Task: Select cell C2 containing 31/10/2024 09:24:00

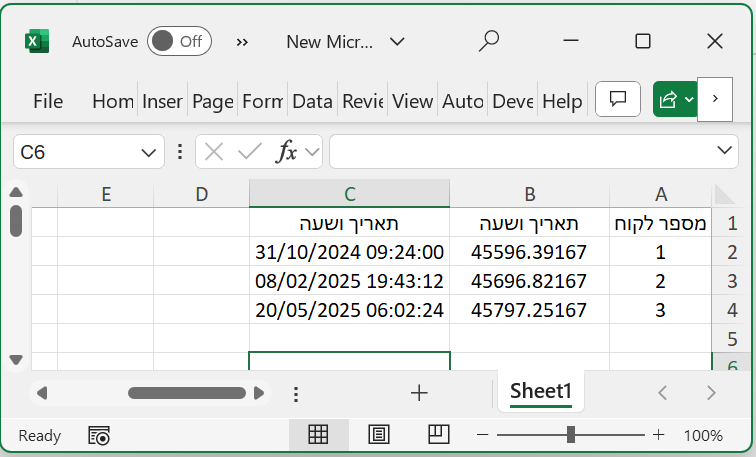Action: pyautogui.click(x=349, y=252)
